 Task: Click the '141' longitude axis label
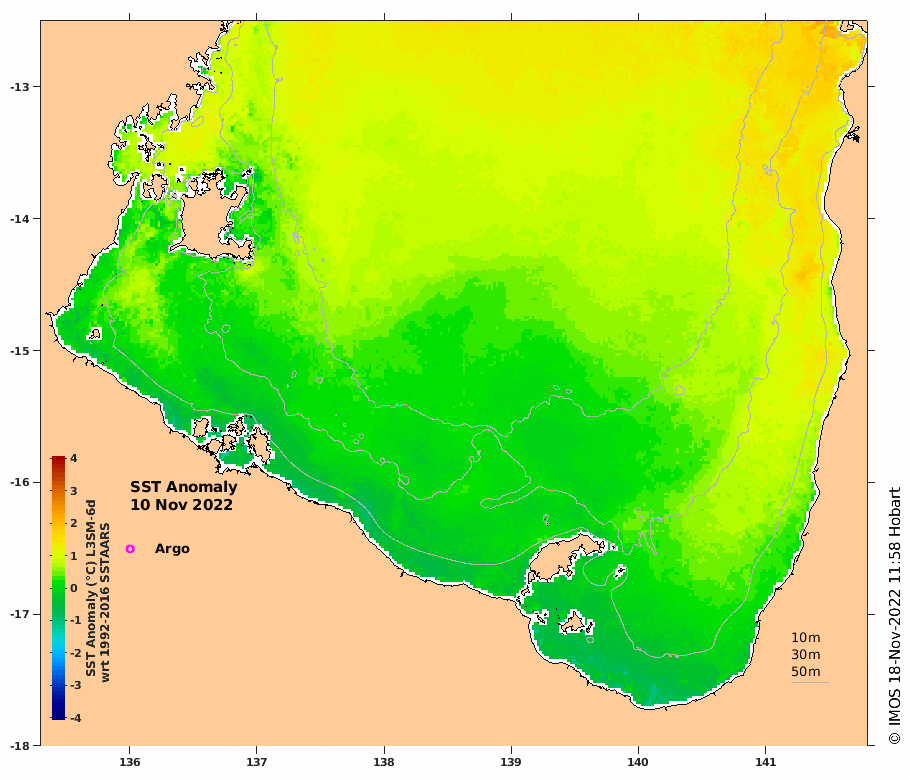(765, 762)
